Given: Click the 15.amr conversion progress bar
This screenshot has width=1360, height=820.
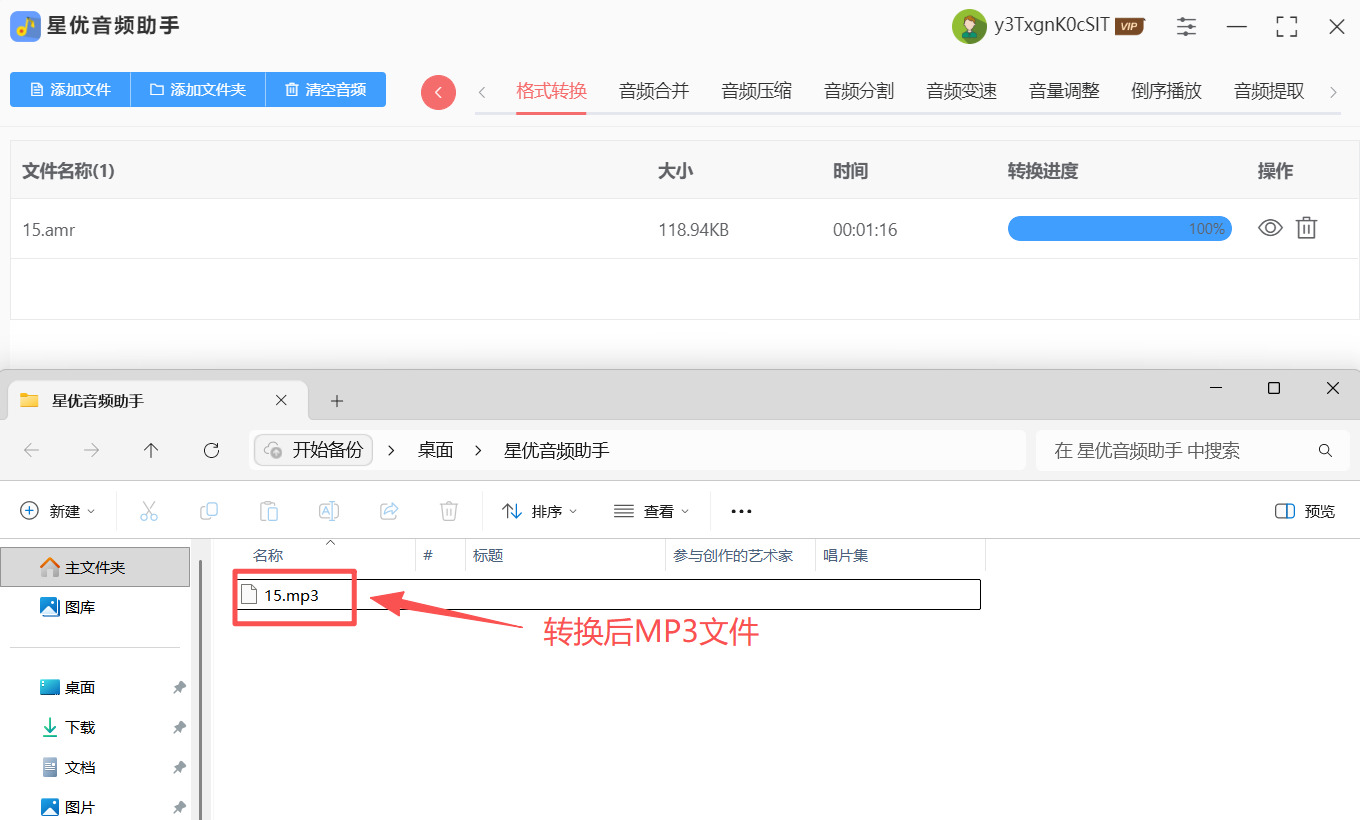Looking at the screenshot, I should 1120,229.
